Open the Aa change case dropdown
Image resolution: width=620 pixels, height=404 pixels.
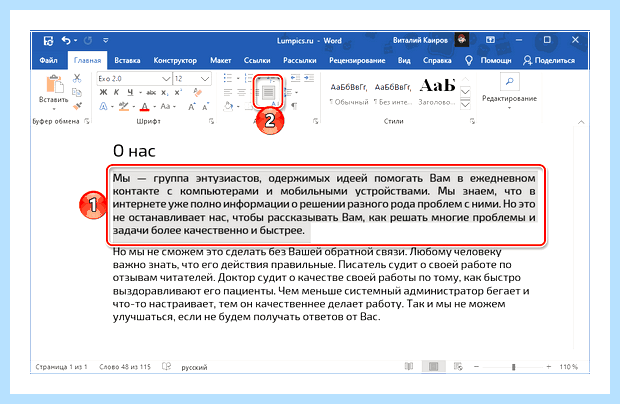[168, 106]
